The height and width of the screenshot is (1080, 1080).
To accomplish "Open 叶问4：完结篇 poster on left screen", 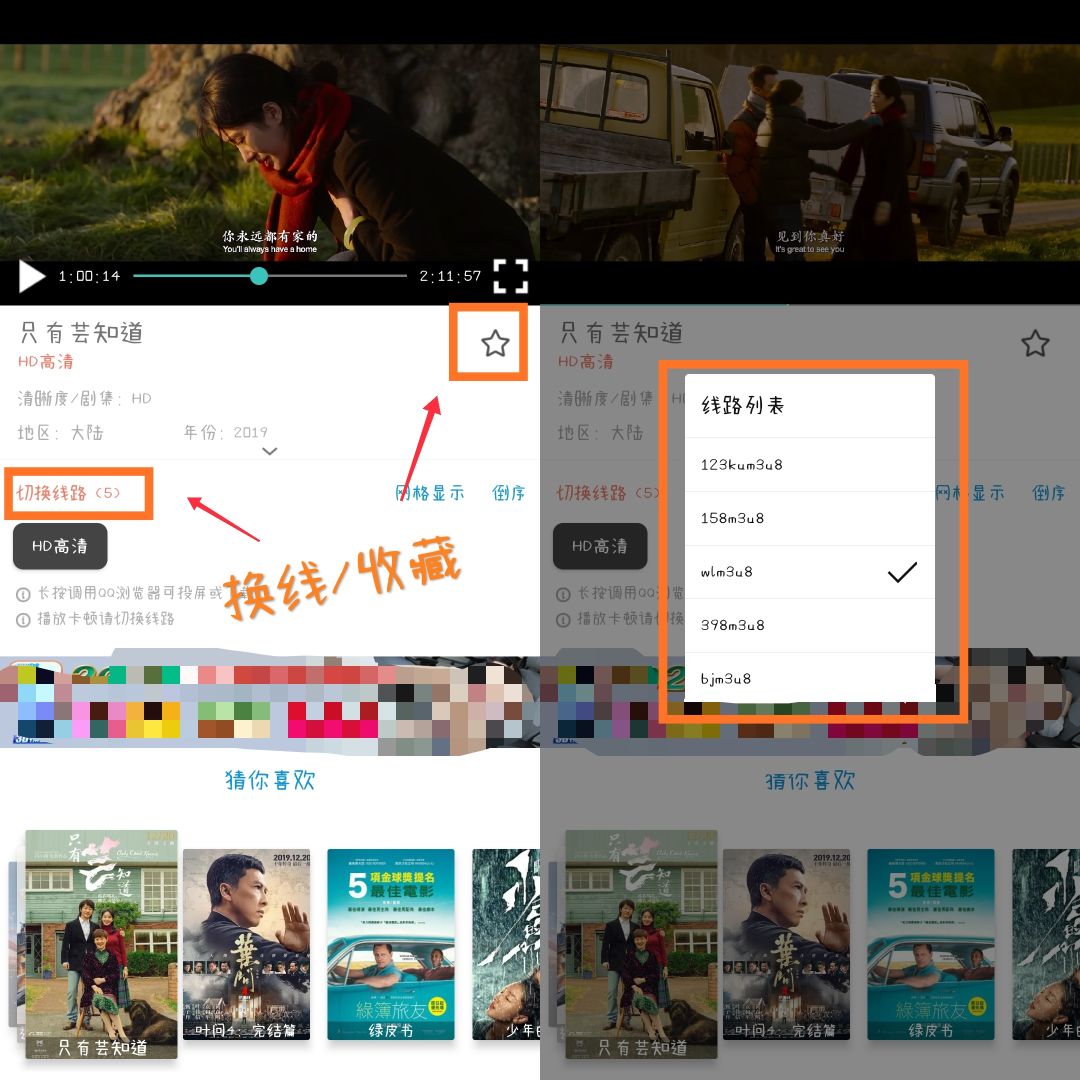I will [x=246, y=944].
